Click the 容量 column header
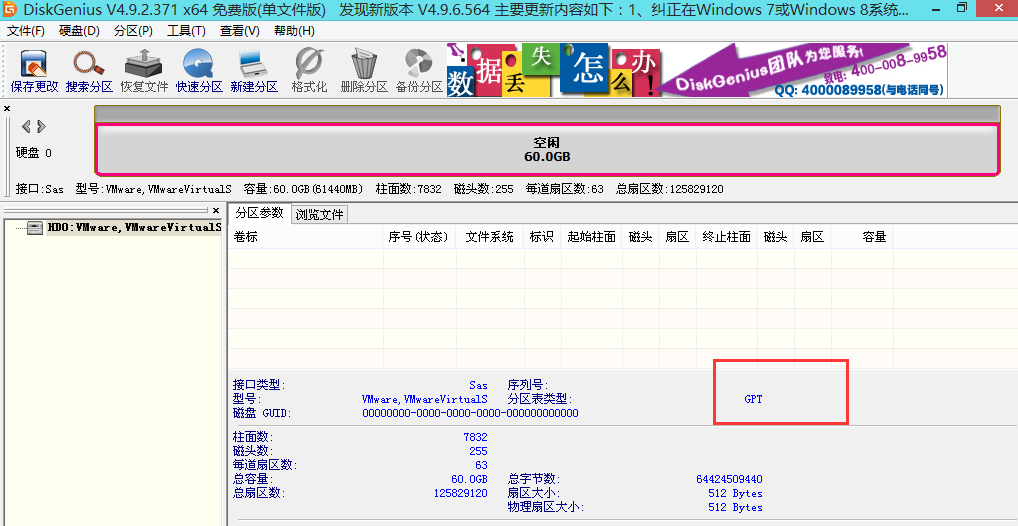 [x=862, y=237]
